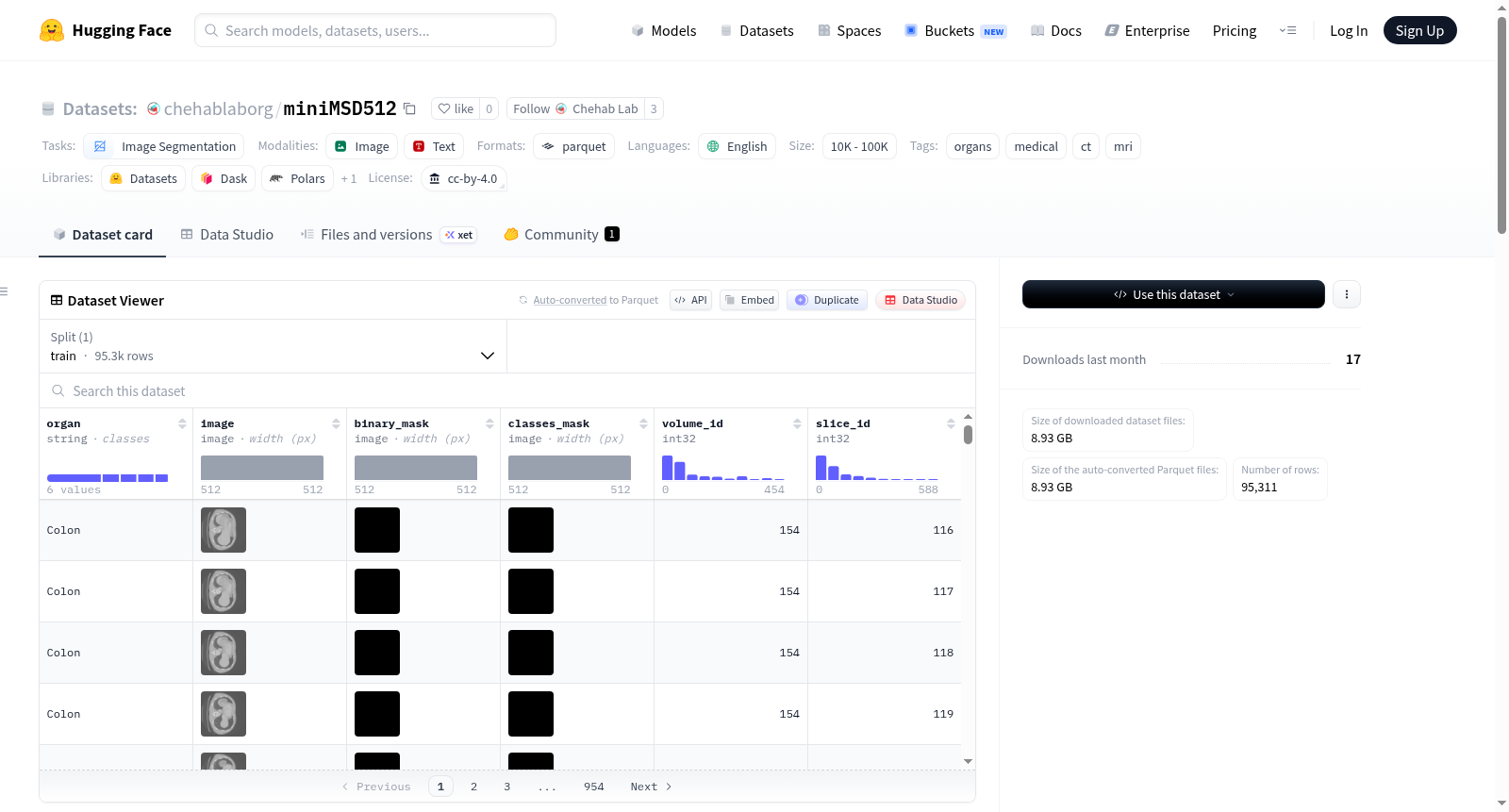Select the organs tag

[972, 146]
